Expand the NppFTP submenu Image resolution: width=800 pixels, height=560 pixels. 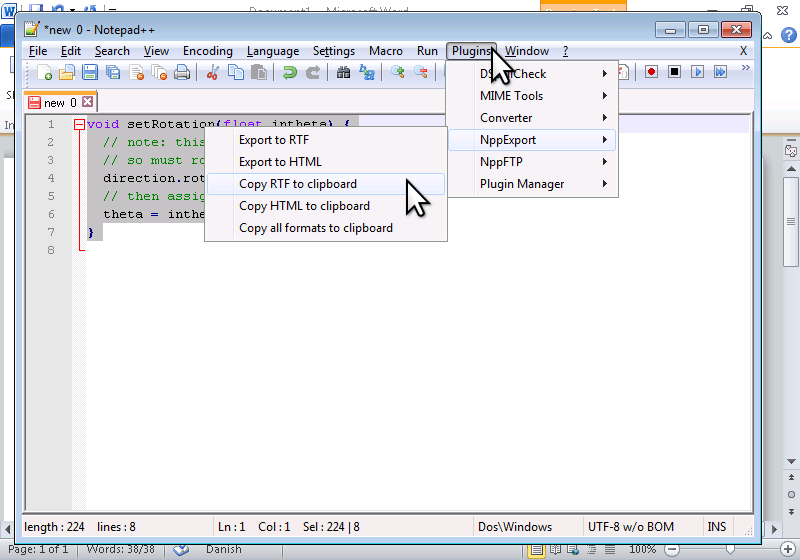tap(532, 162)
